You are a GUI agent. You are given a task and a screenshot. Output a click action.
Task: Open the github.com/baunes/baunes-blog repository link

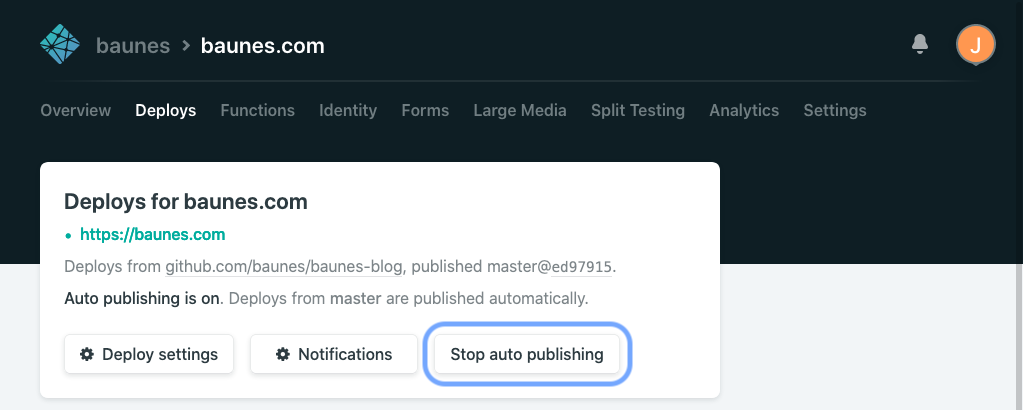coord(284,267)
